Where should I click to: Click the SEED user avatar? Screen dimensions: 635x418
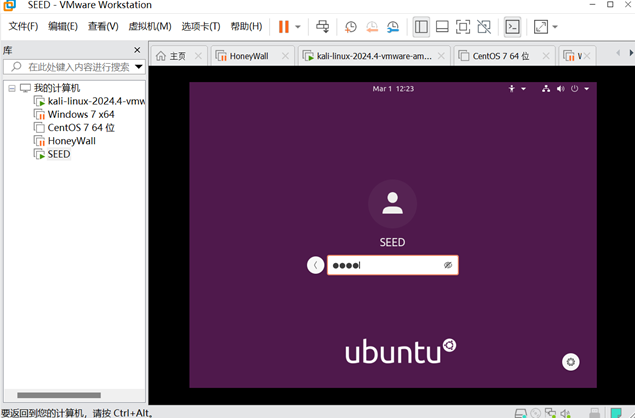[392, 204]
